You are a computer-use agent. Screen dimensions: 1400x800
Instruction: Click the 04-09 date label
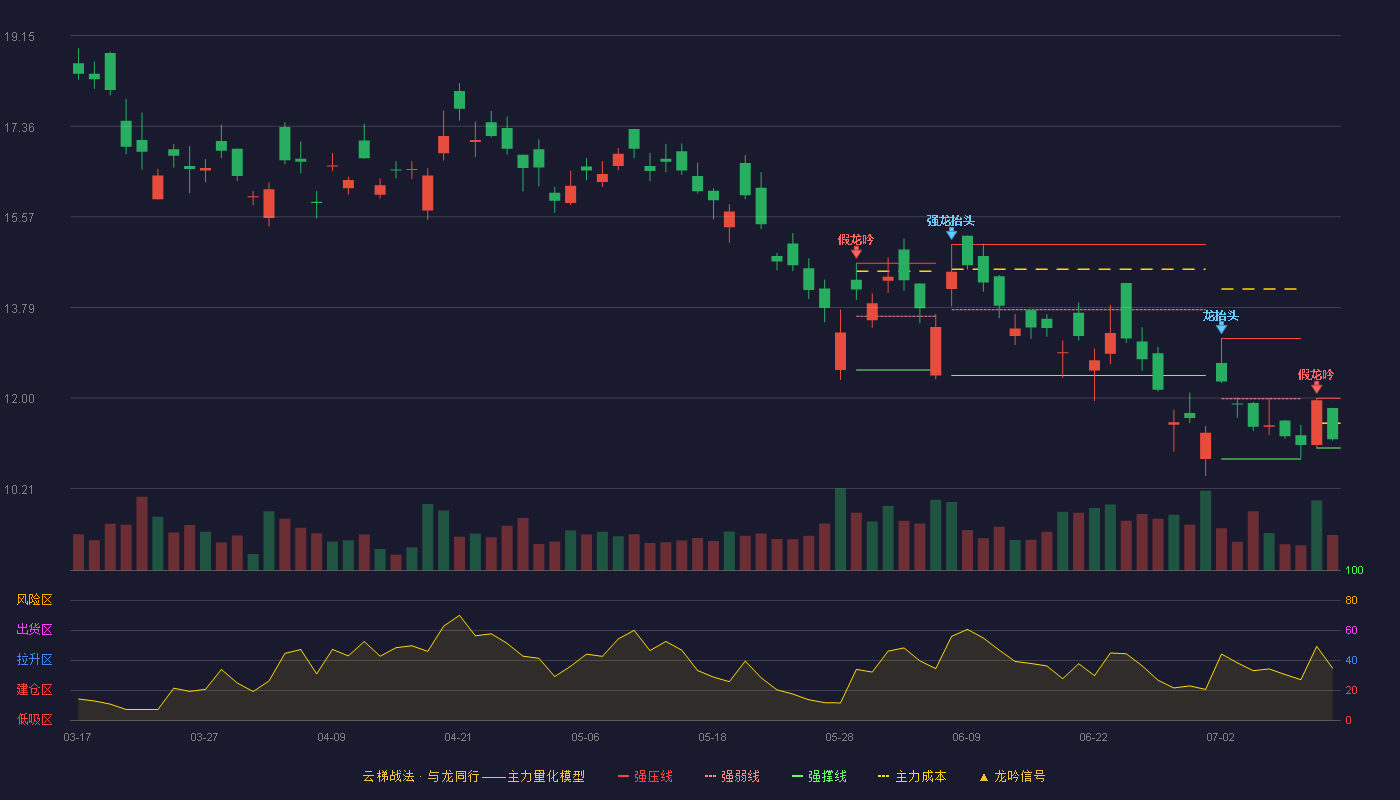pos(331,737)
